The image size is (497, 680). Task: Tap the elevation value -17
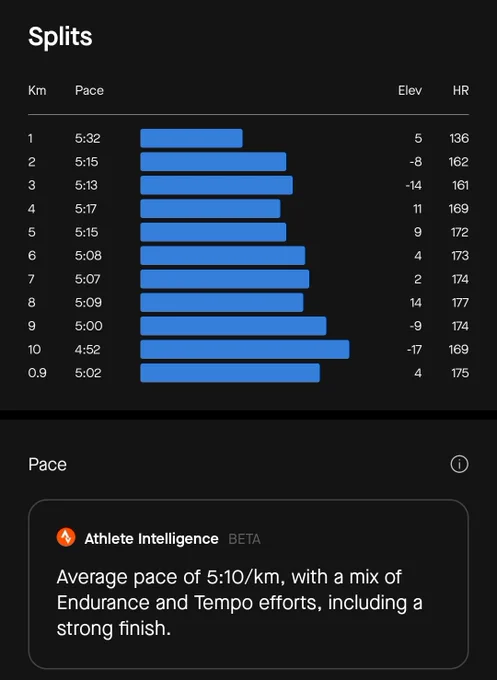coord(414,350)
